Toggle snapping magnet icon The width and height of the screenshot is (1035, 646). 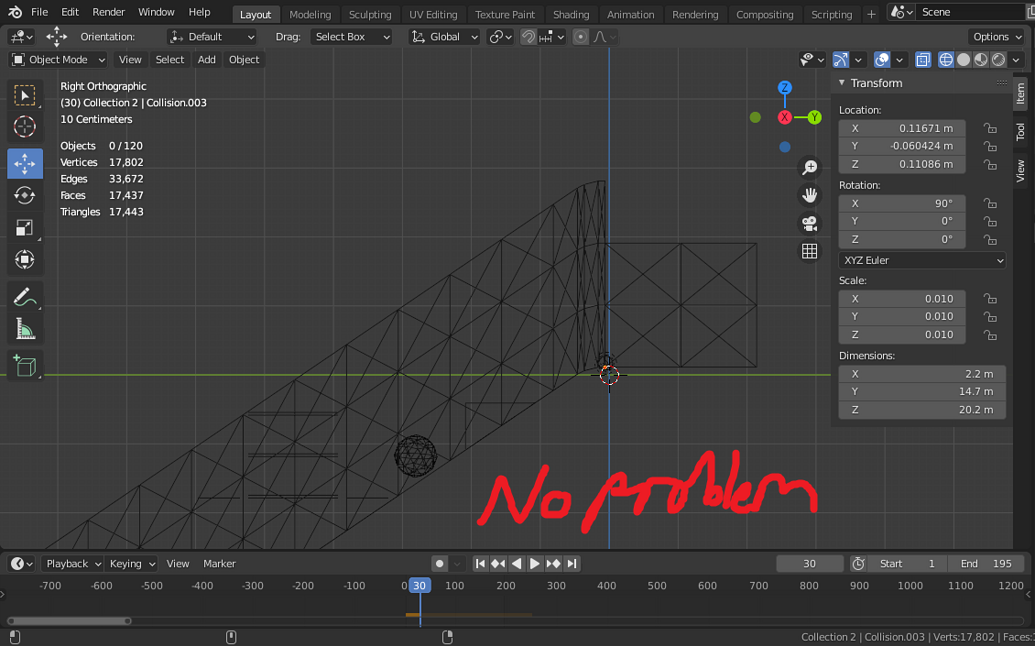(528, 37)
